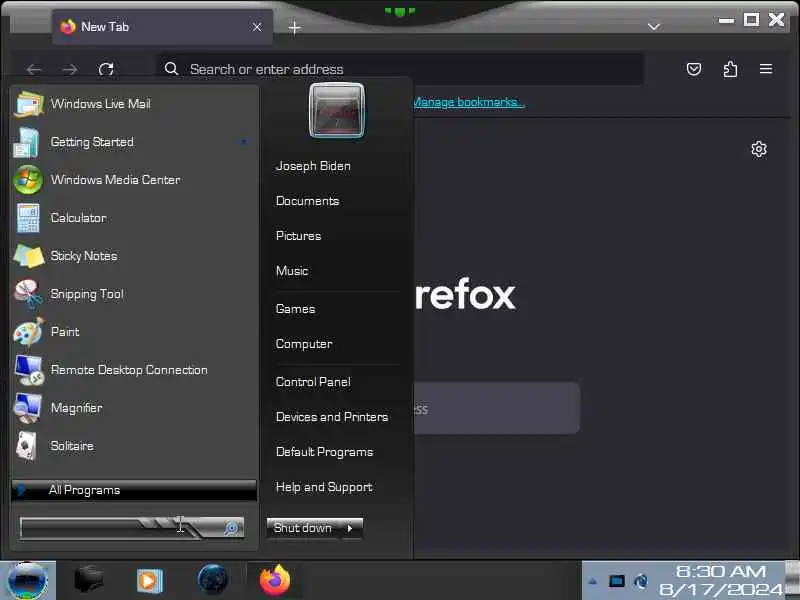
Task: Click the Firefox back arrow
Action: click(x=34, y=69)
